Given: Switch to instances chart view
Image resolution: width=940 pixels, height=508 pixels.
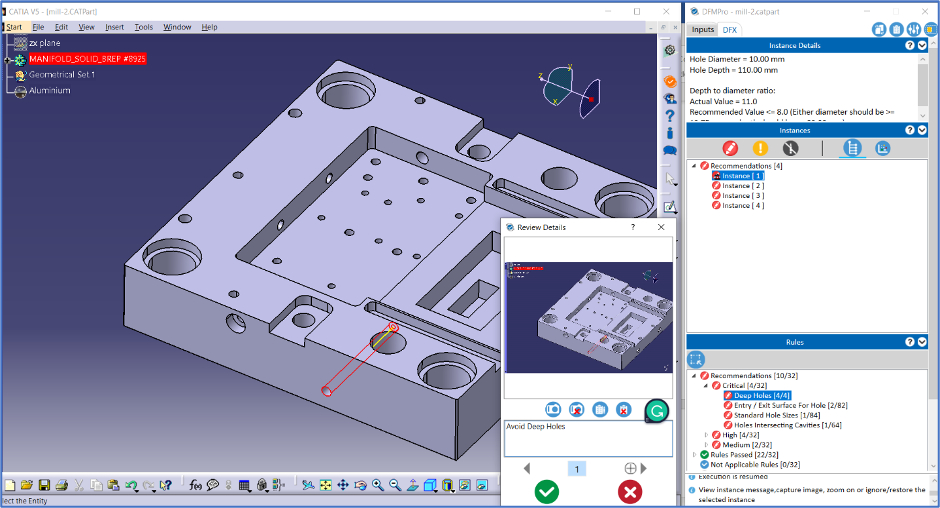Looking at the screenshot, I should (882, 148).
